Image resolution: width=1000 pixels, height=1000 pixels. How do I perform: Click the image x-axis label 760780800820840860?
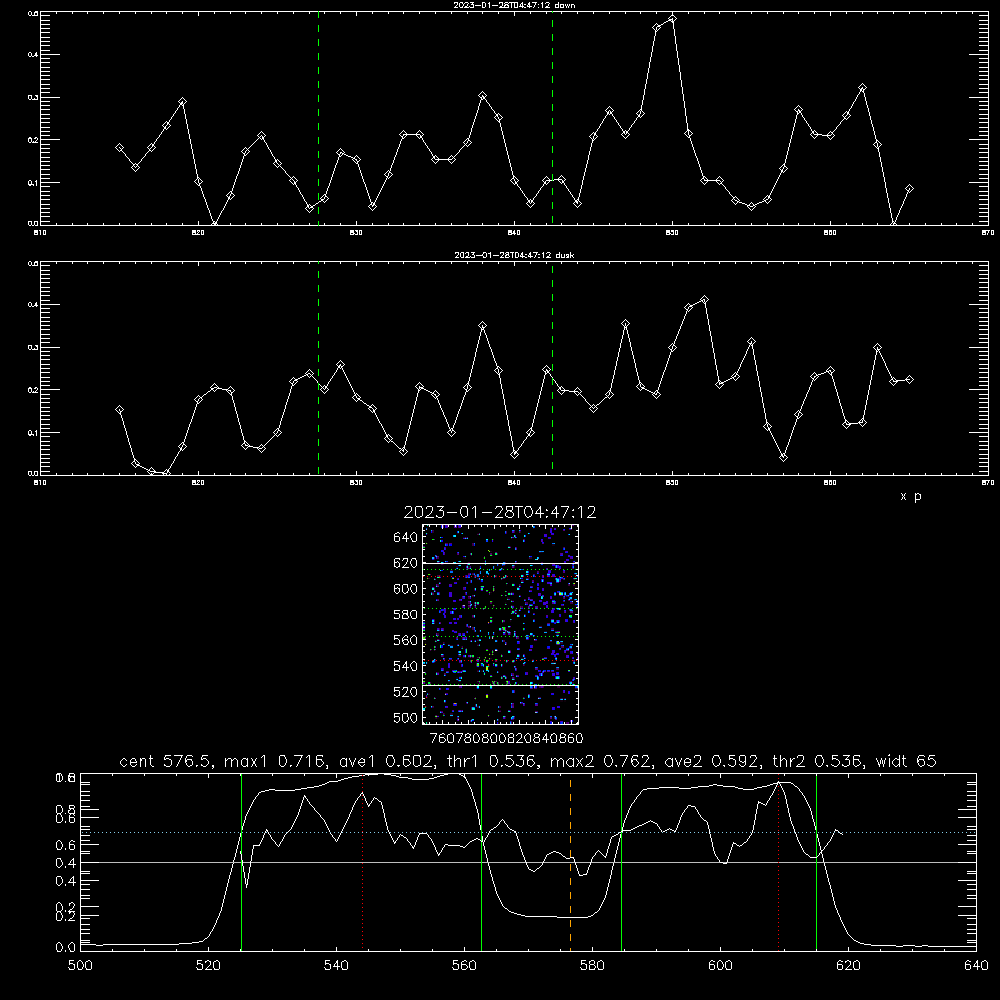click(506, 738)
